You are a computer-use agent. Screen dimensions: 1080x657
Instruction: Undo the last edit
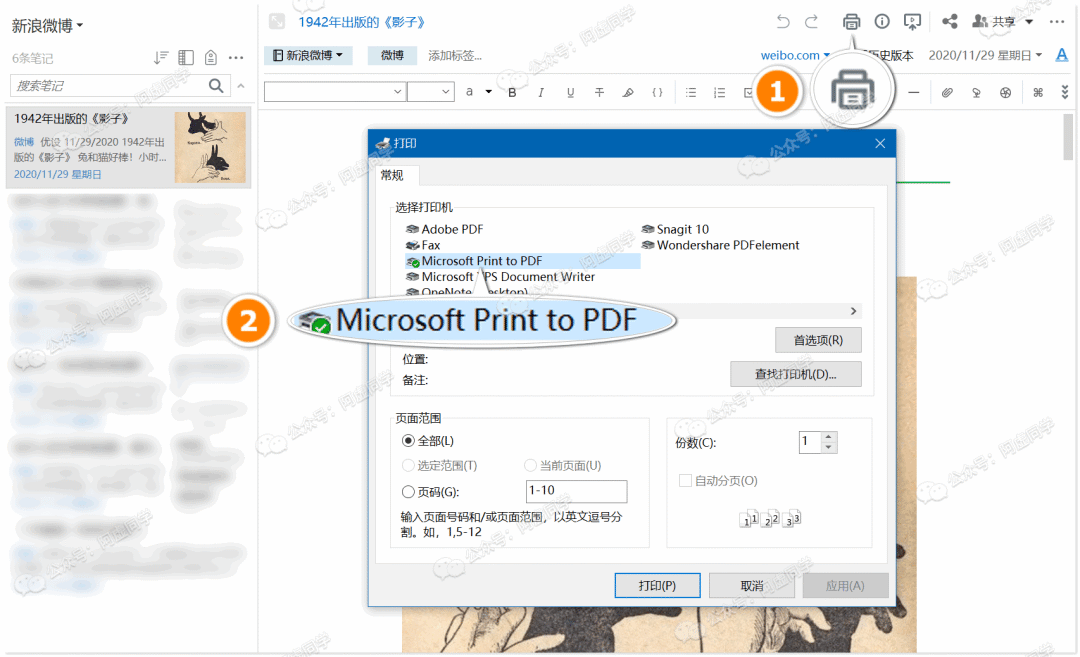(x=782, y=22)
